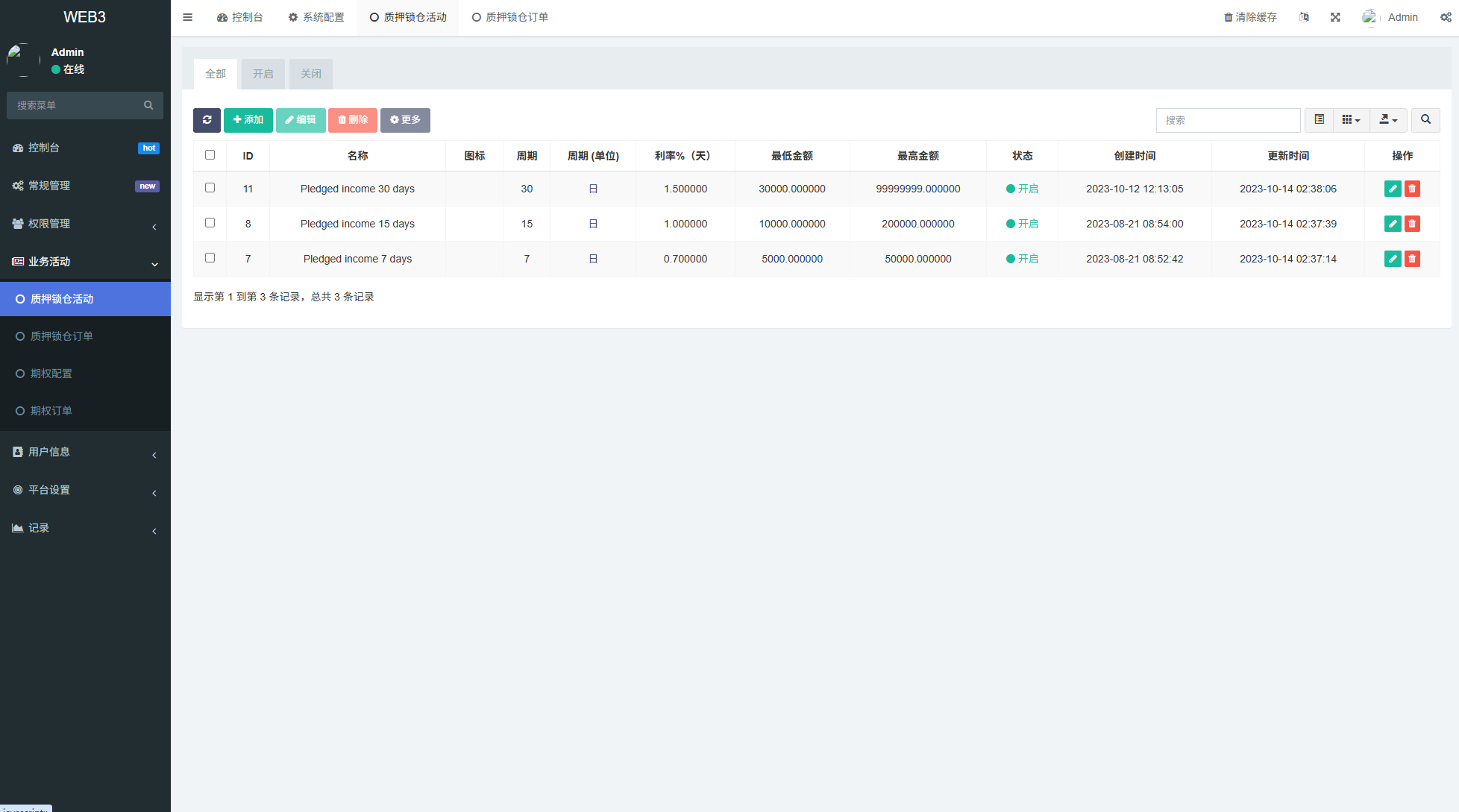Image resolution: width=1459 pixels, height=812 pixels.
Task: Open settings gears icon at top right
Action: (1445, 17)
